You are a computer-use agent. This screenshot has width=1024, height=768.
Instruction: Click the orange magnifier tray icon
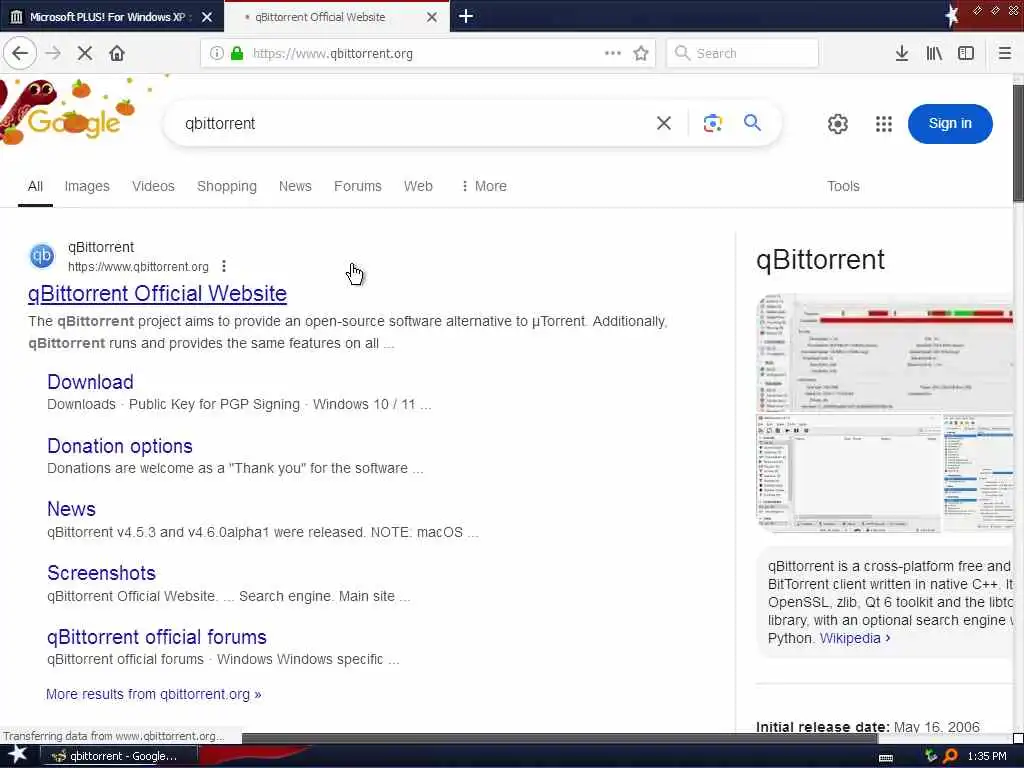pyautogui.click(x=951, y=756)
